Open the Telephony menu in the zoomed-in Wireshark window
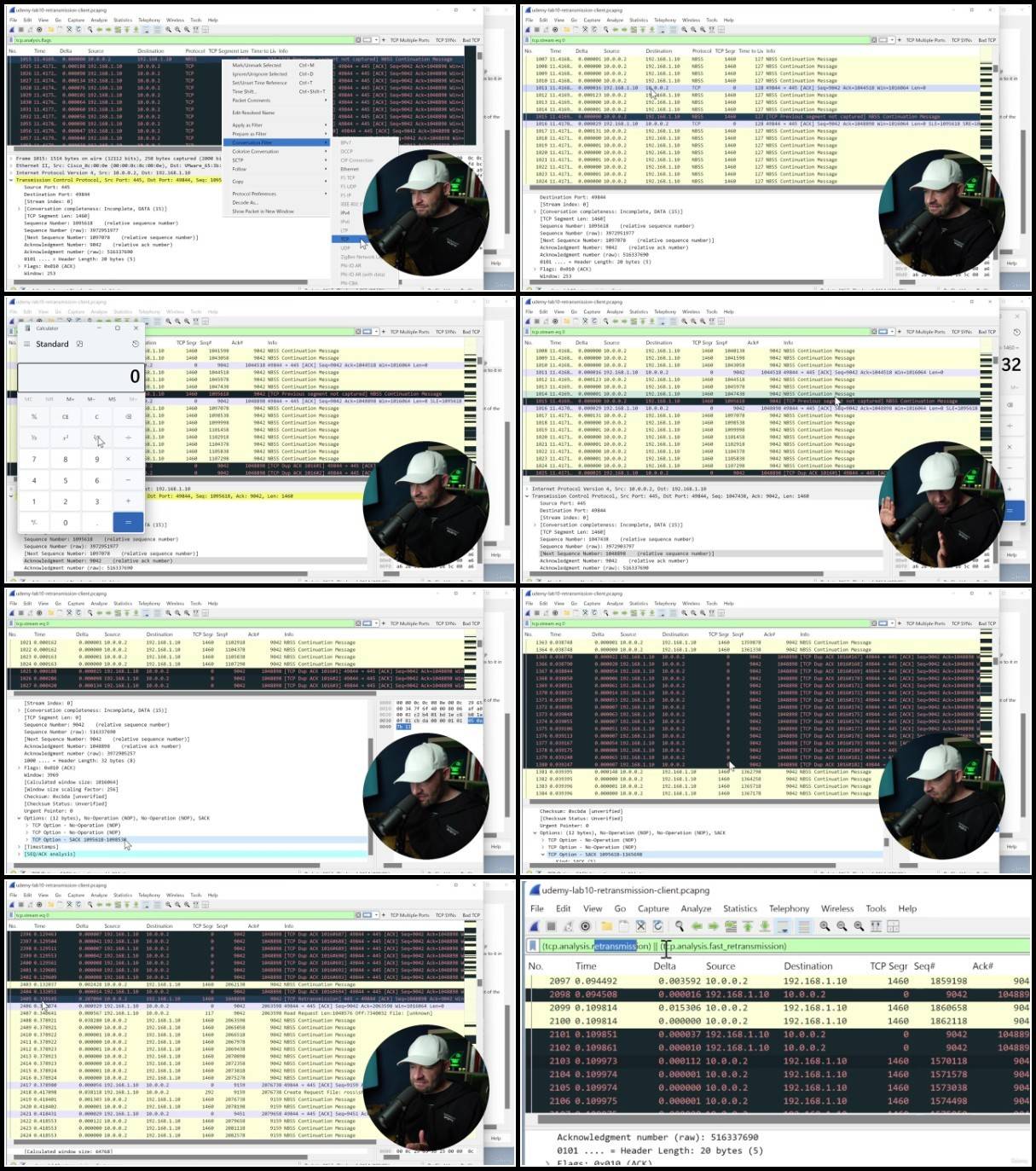 [790, 908]
